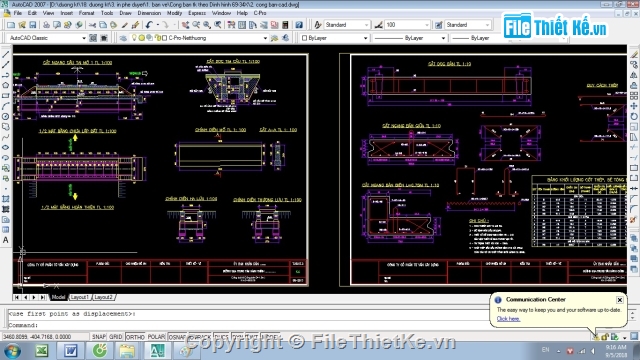Open the AutoCAD Classic workspace dropdown
The image size is (640, 360).
tap(47, 38)
